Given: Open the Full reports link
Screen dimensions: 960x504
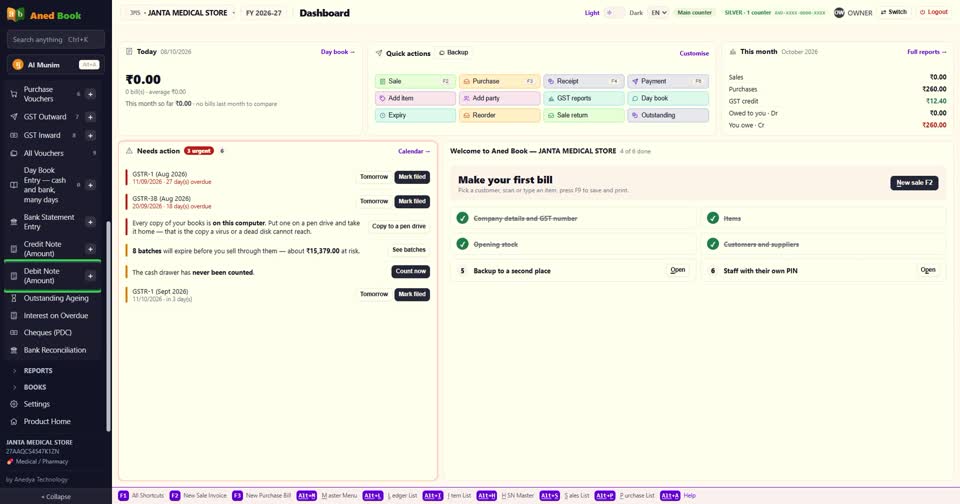Looking at the screenshot, I should (926, 52).
